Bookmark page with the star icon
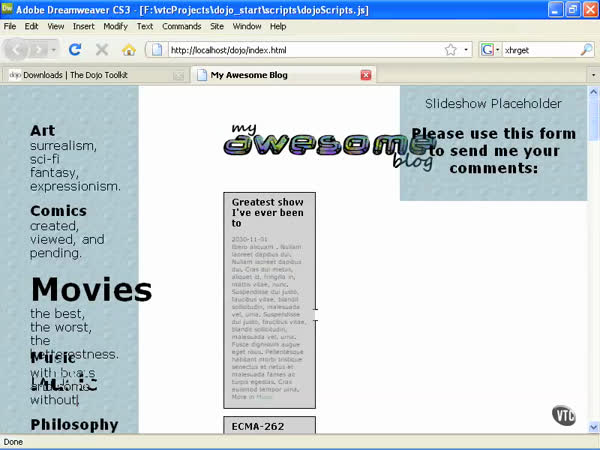The height and width of the screenshot is (450, 600). click(450, 49)
